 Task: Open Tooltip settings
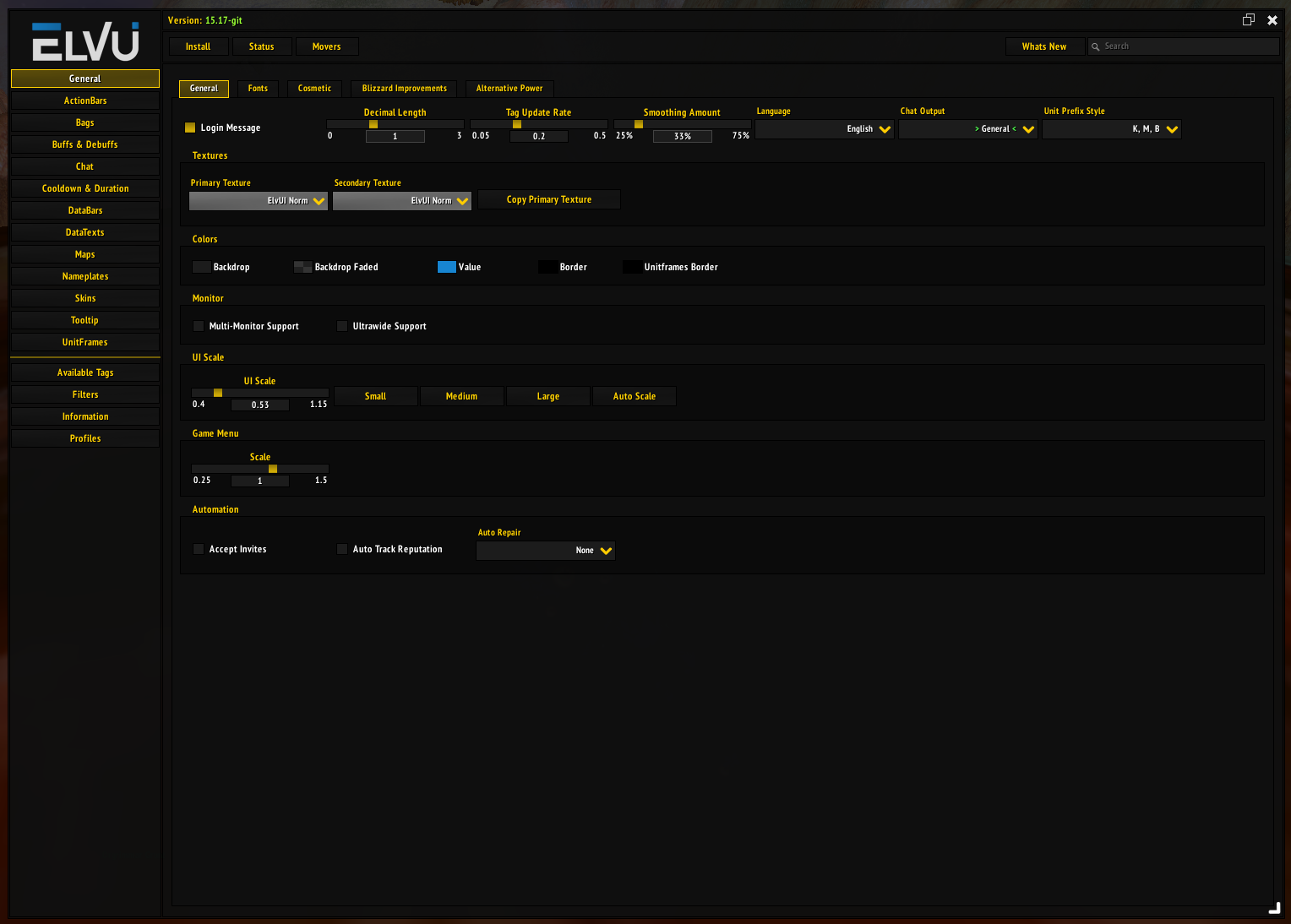pos(85,320)
